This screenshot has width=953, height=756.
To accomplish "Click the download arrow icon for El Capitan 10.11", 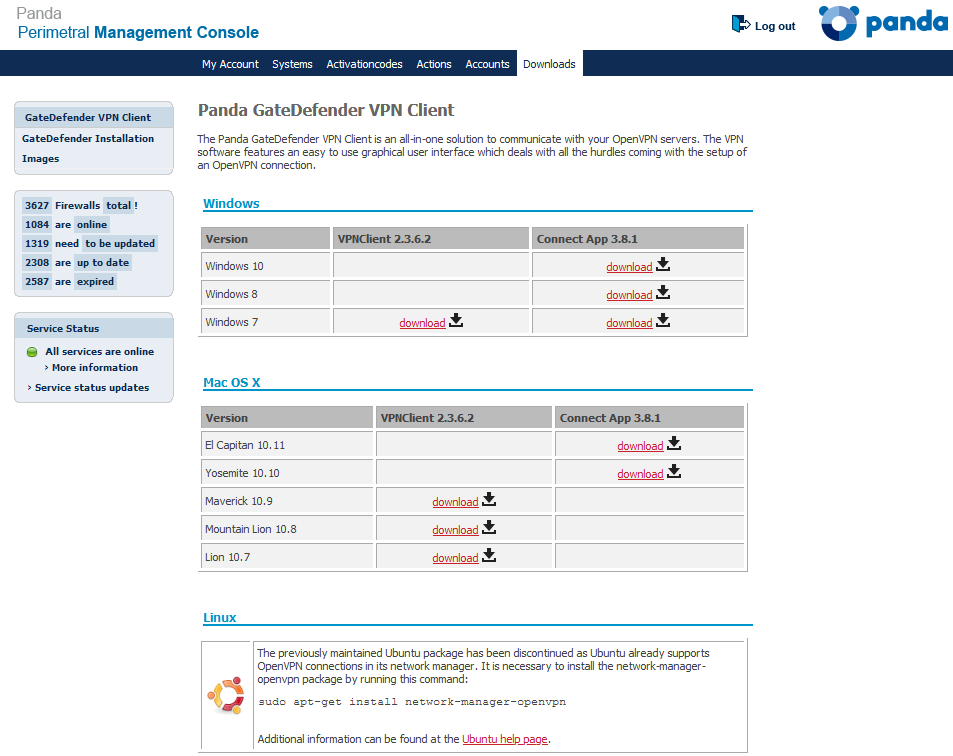I will pos(674,443).
